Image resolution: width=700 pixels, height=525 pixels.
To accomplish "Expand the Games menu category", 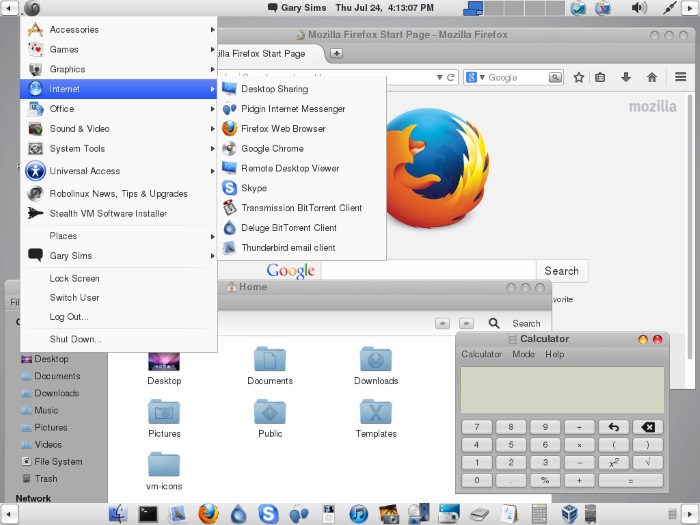I will (119, 49).
